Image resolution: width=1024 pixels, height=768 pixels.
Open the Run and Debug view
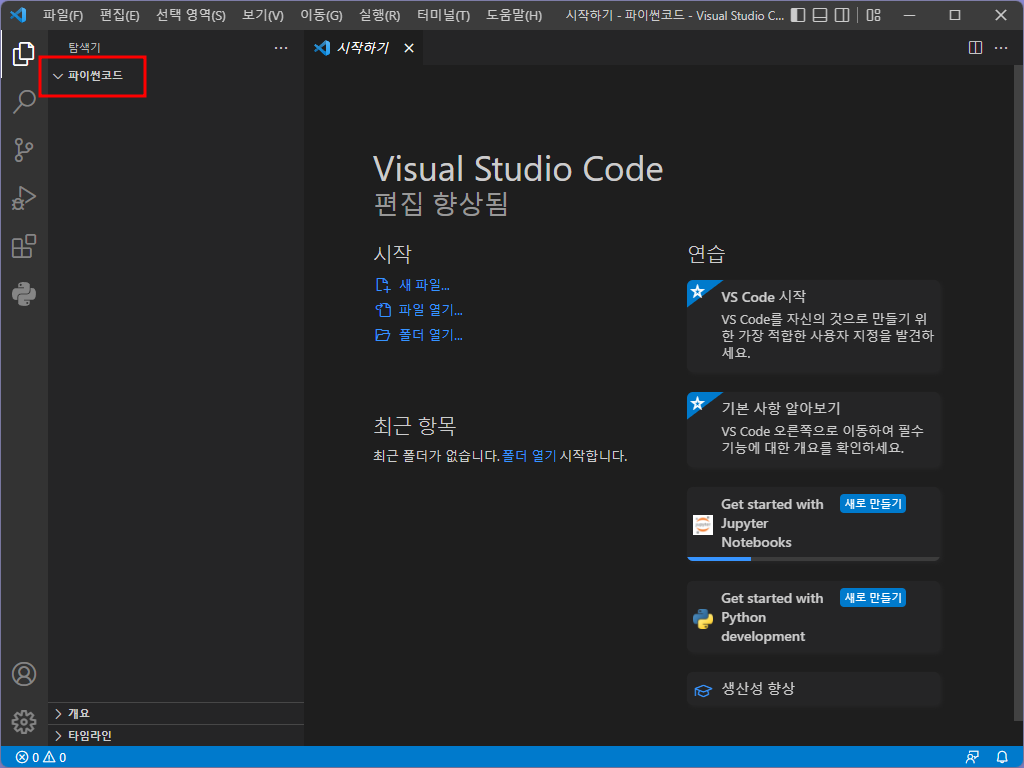coord(24,198)
